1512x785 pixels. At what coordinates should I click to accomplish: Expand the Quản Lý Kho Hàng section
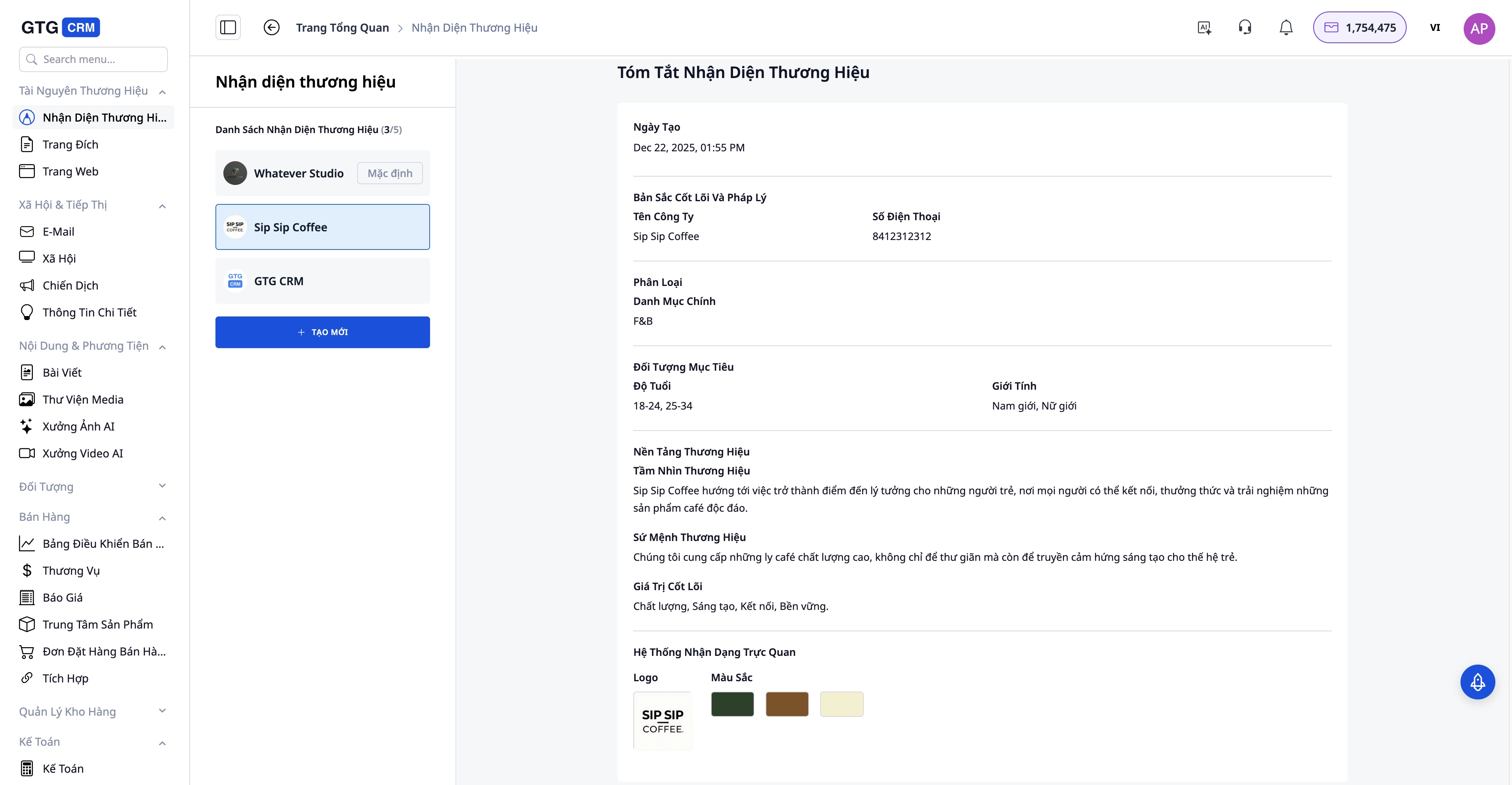(x=163, y=711)
